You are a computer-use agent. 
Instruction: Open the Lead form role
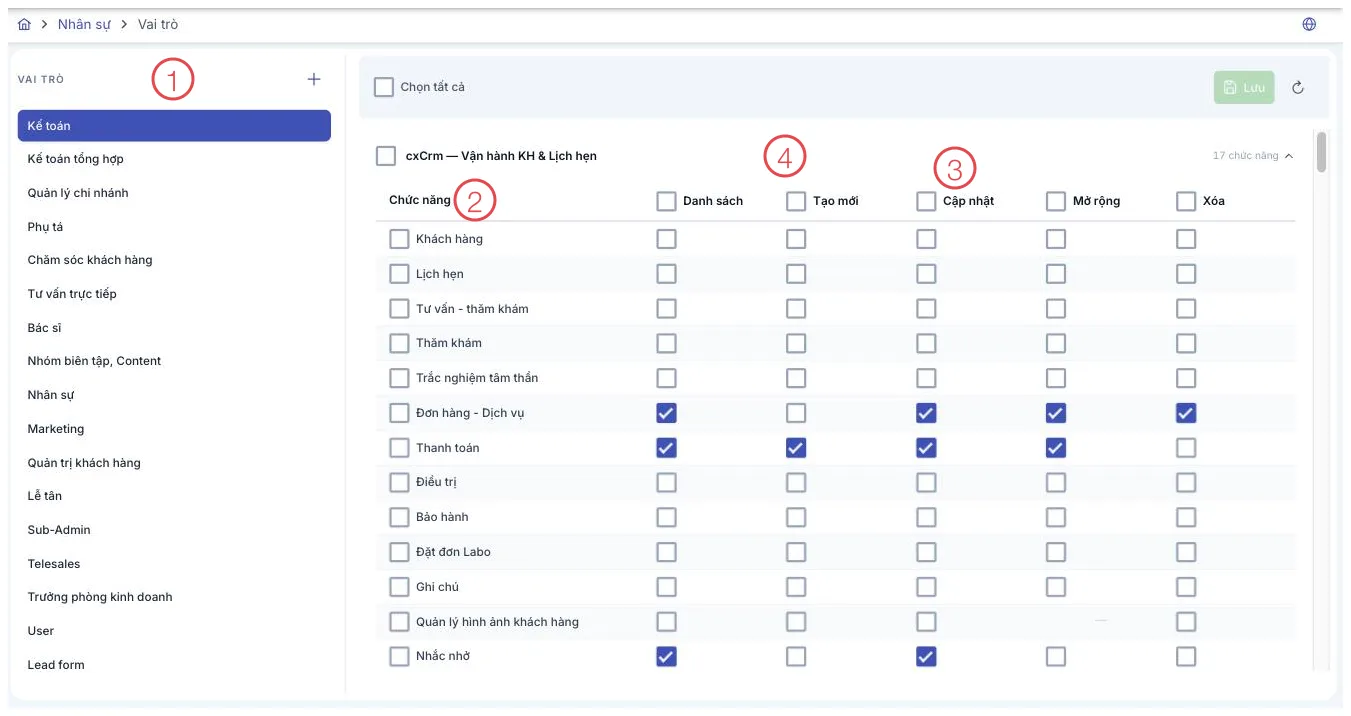[x=174, y=665]
